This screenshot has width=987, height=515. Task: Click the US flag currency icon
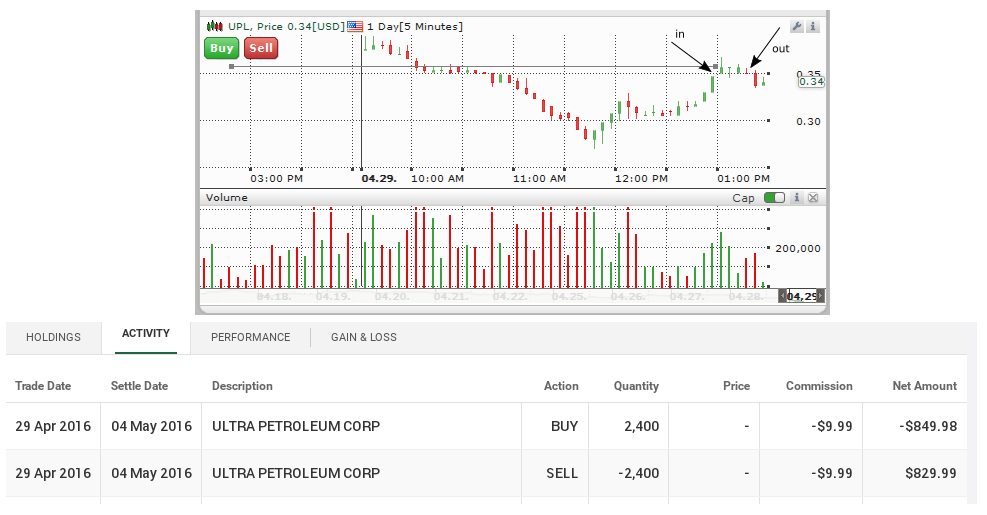[355, 26]
